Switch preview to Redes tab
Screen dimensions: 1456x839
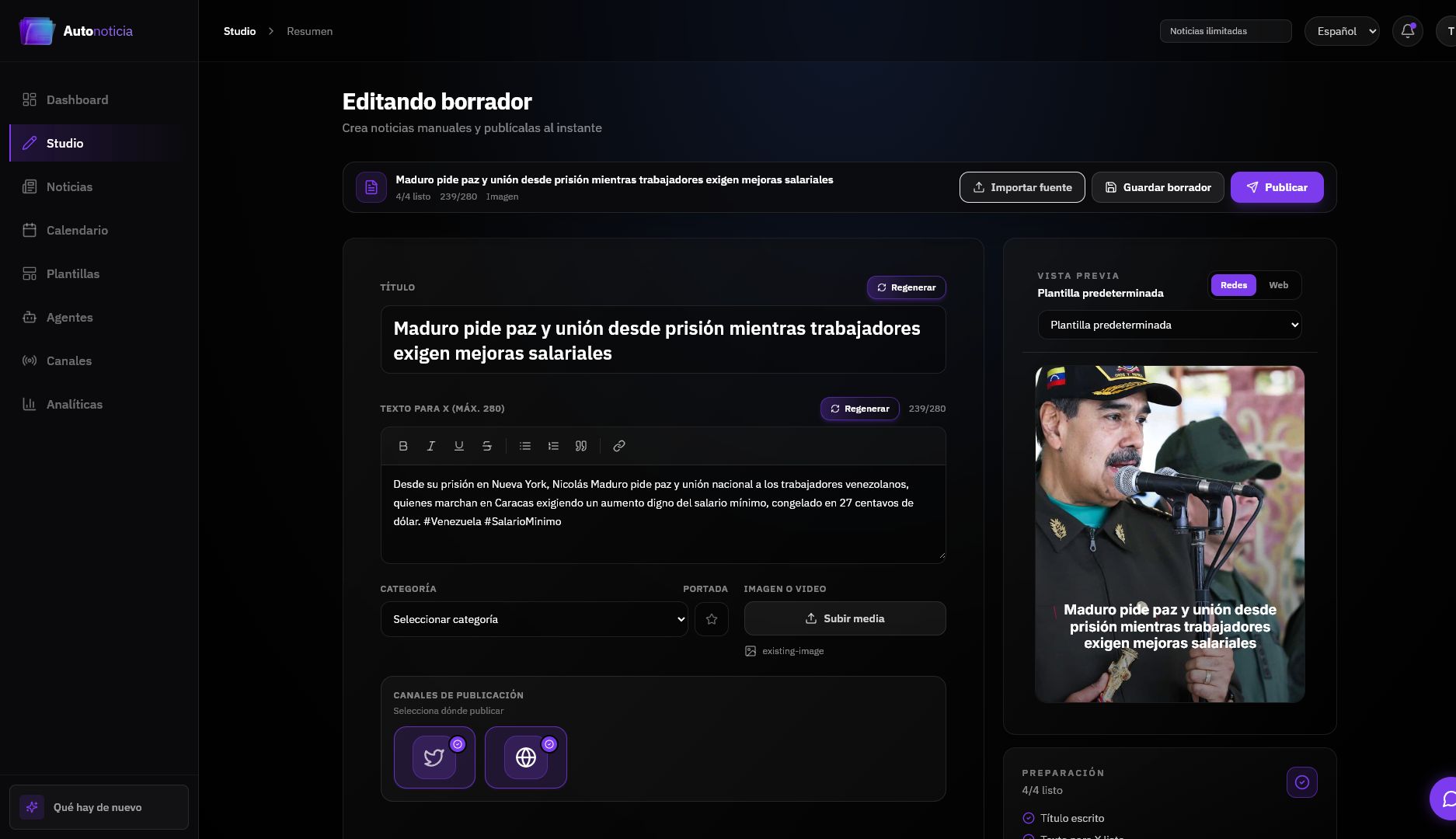(x=1233, y=285)
